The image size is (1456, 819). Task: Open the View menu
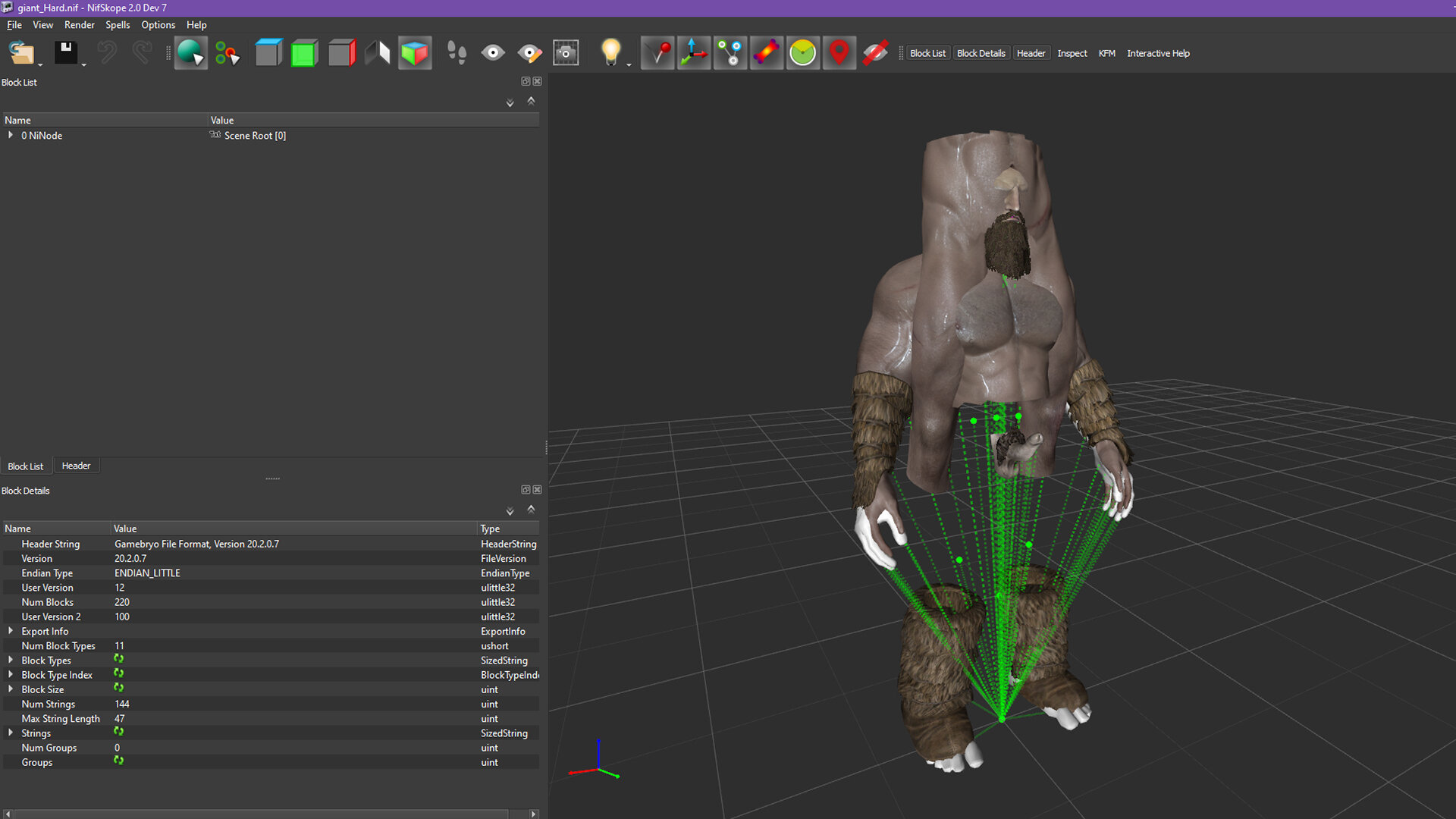pyautogui.click(x=43, y=25)
